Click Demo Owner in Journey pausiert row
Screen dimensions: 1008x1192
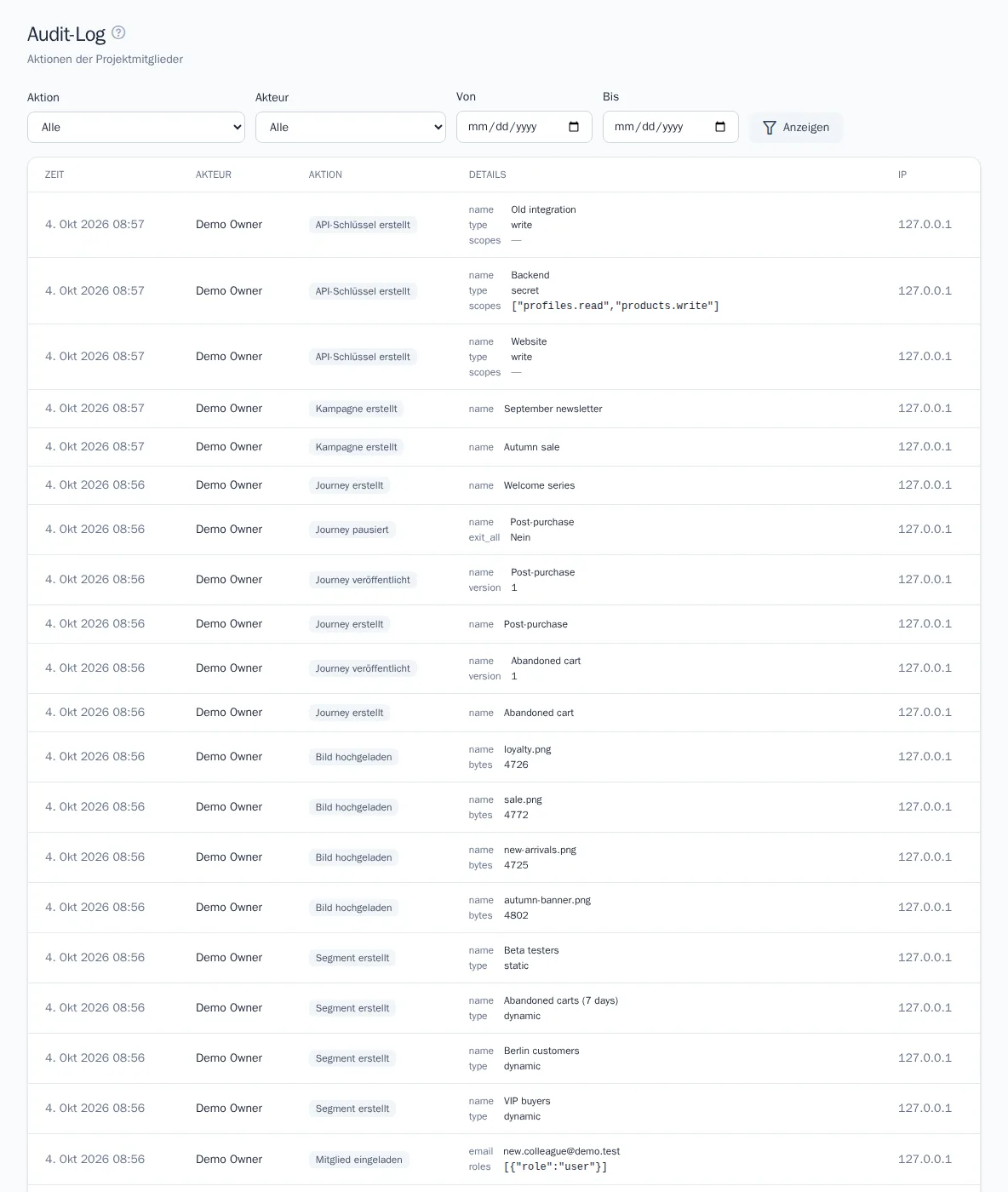229,529
